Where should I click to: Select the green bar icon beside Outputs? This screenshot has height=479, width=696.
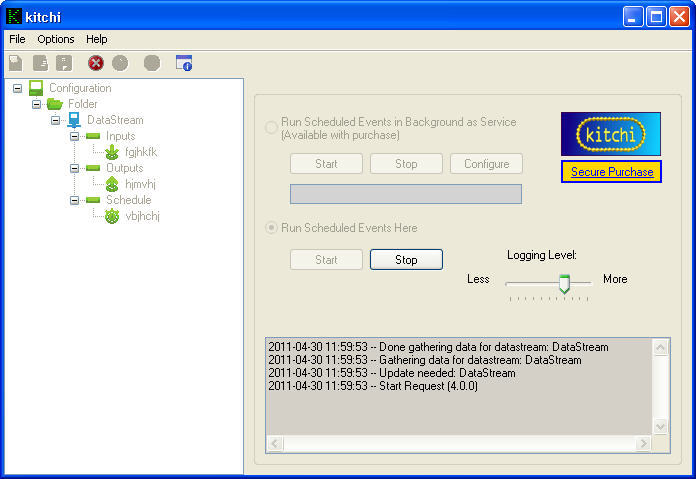tap(93, 168)
